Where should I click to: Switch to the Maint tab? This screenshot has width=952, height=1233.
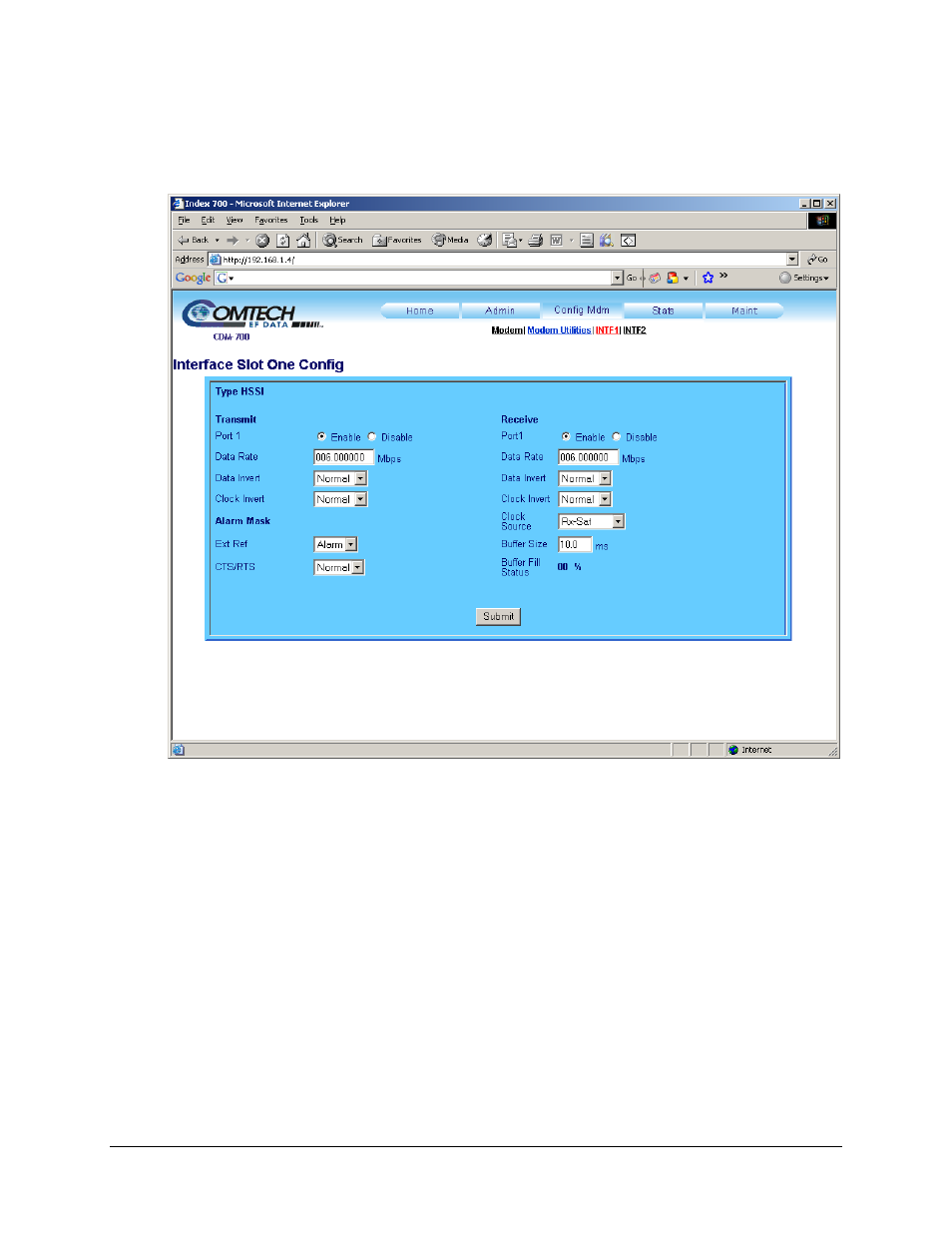click(744, 310)
